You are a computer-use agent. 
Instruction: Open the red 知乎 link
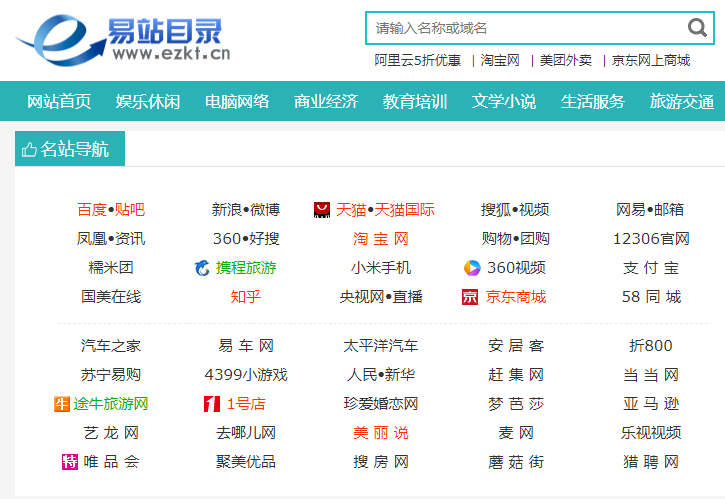pyautogui.click(x=246, y=297)
